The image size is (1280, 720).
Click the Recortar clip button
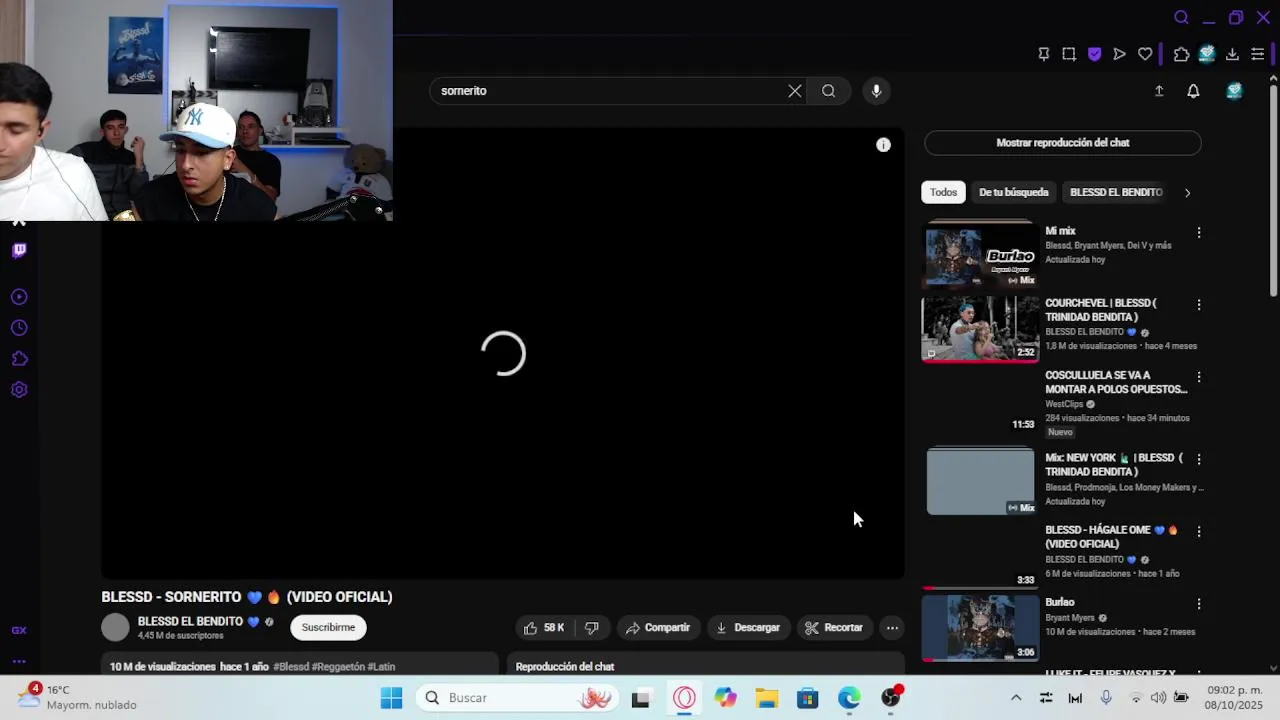[834, 628]
